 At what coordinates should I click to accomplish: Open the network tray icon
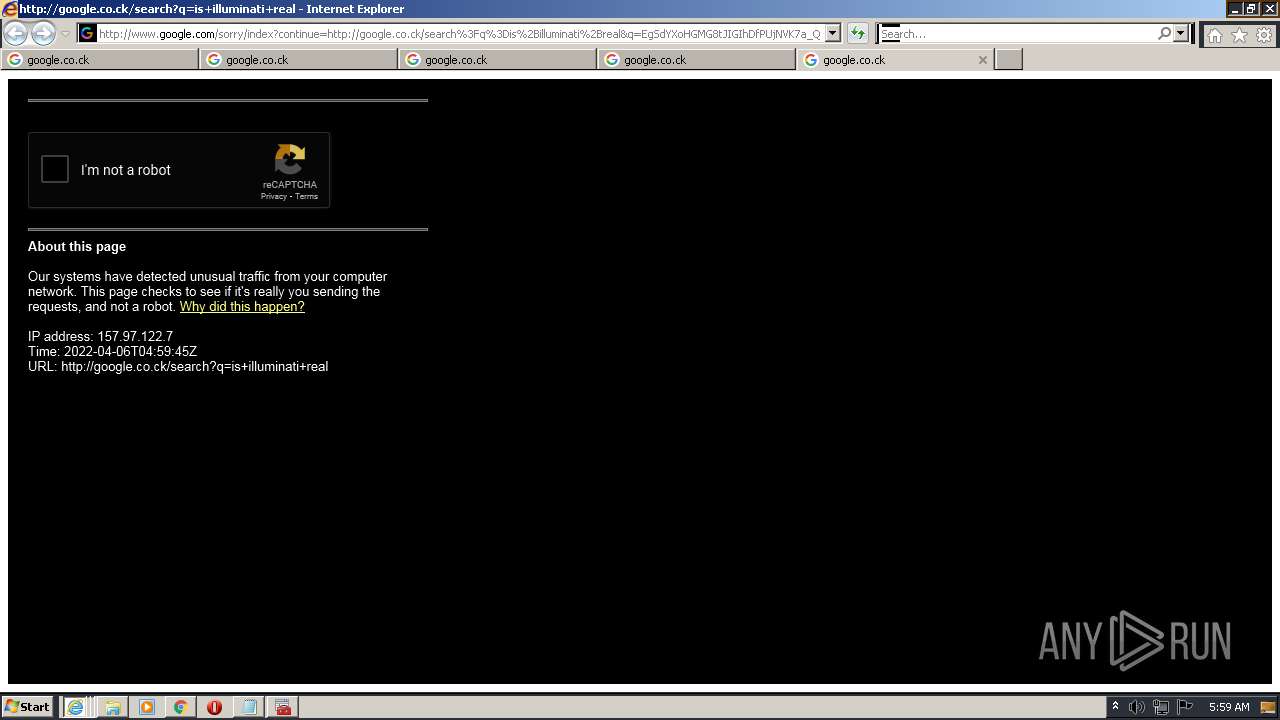point(1161,707)
